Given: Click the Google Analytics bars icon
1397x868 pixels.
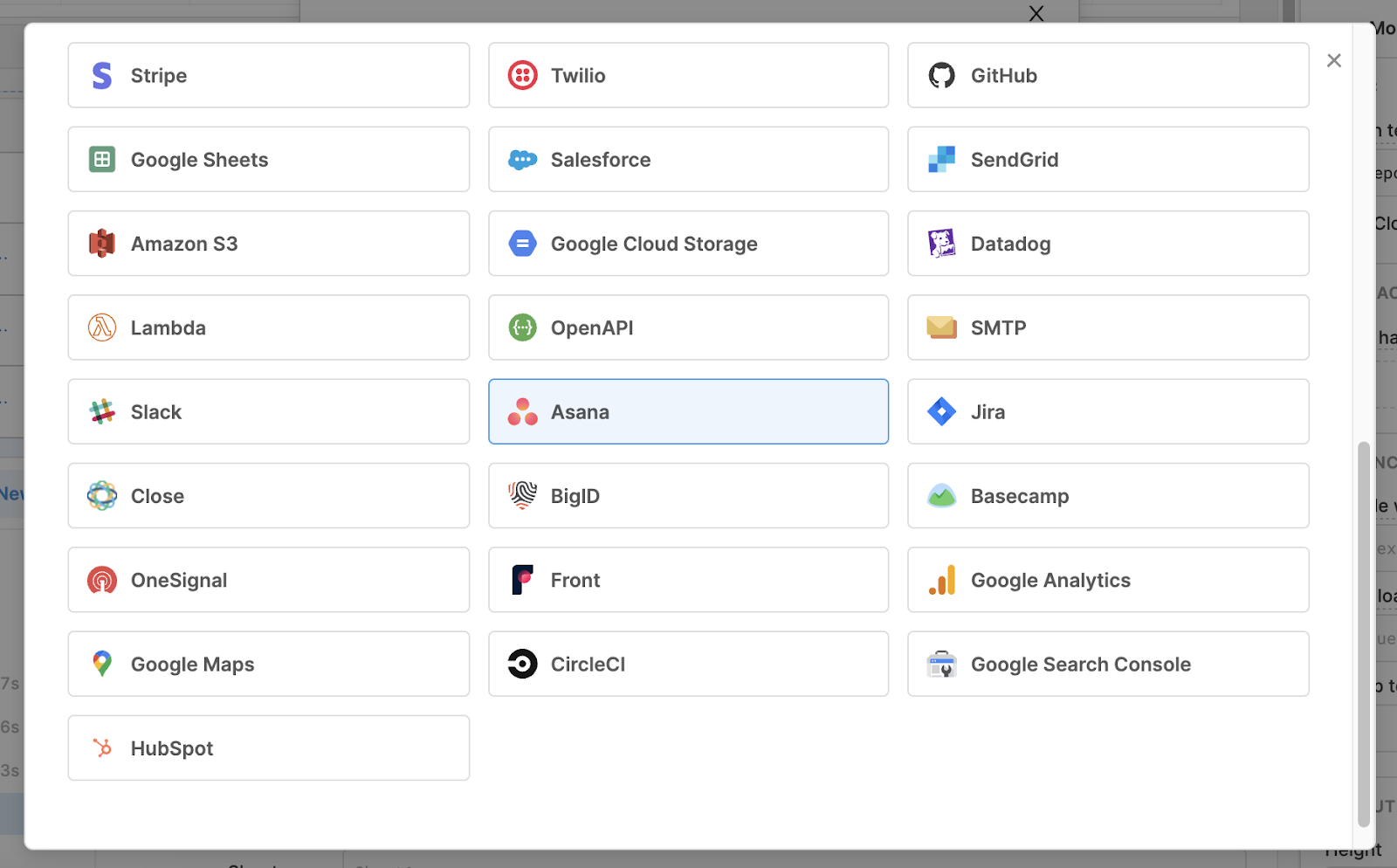Looking at the screenshot, I should 941,580.
